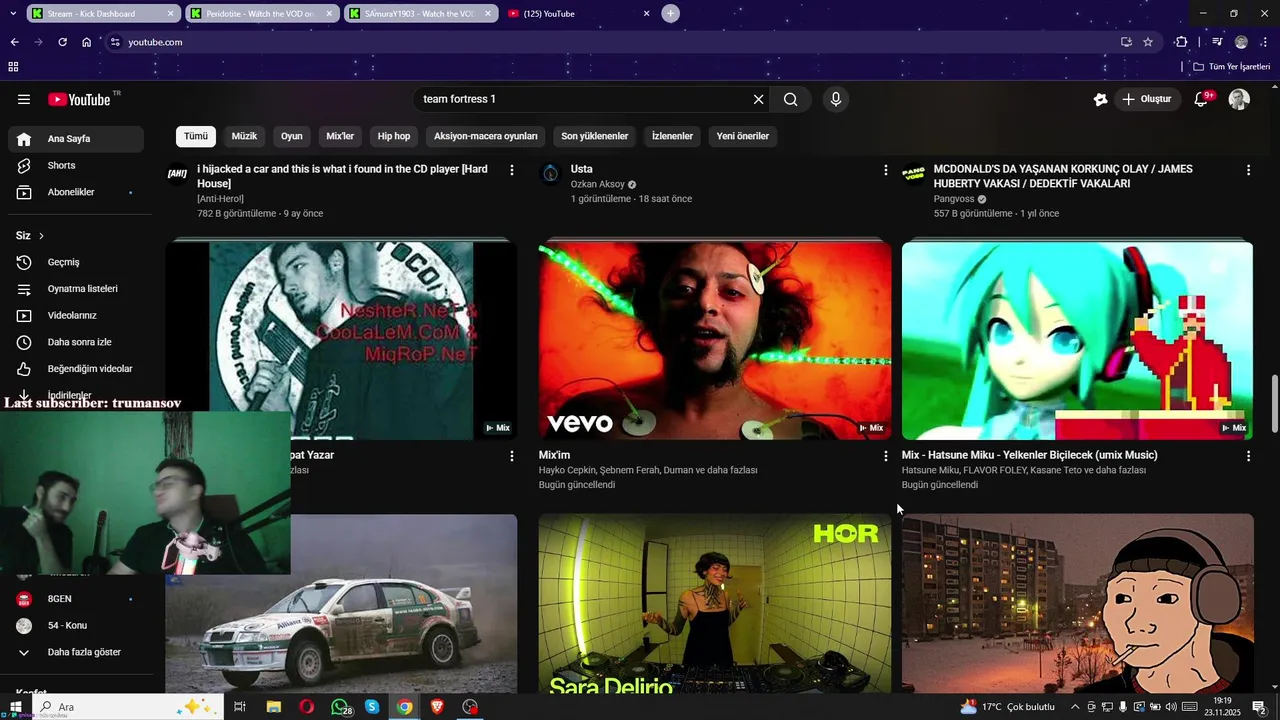Expand Daha fazla göster in subscriptions

tap(76, 652)
